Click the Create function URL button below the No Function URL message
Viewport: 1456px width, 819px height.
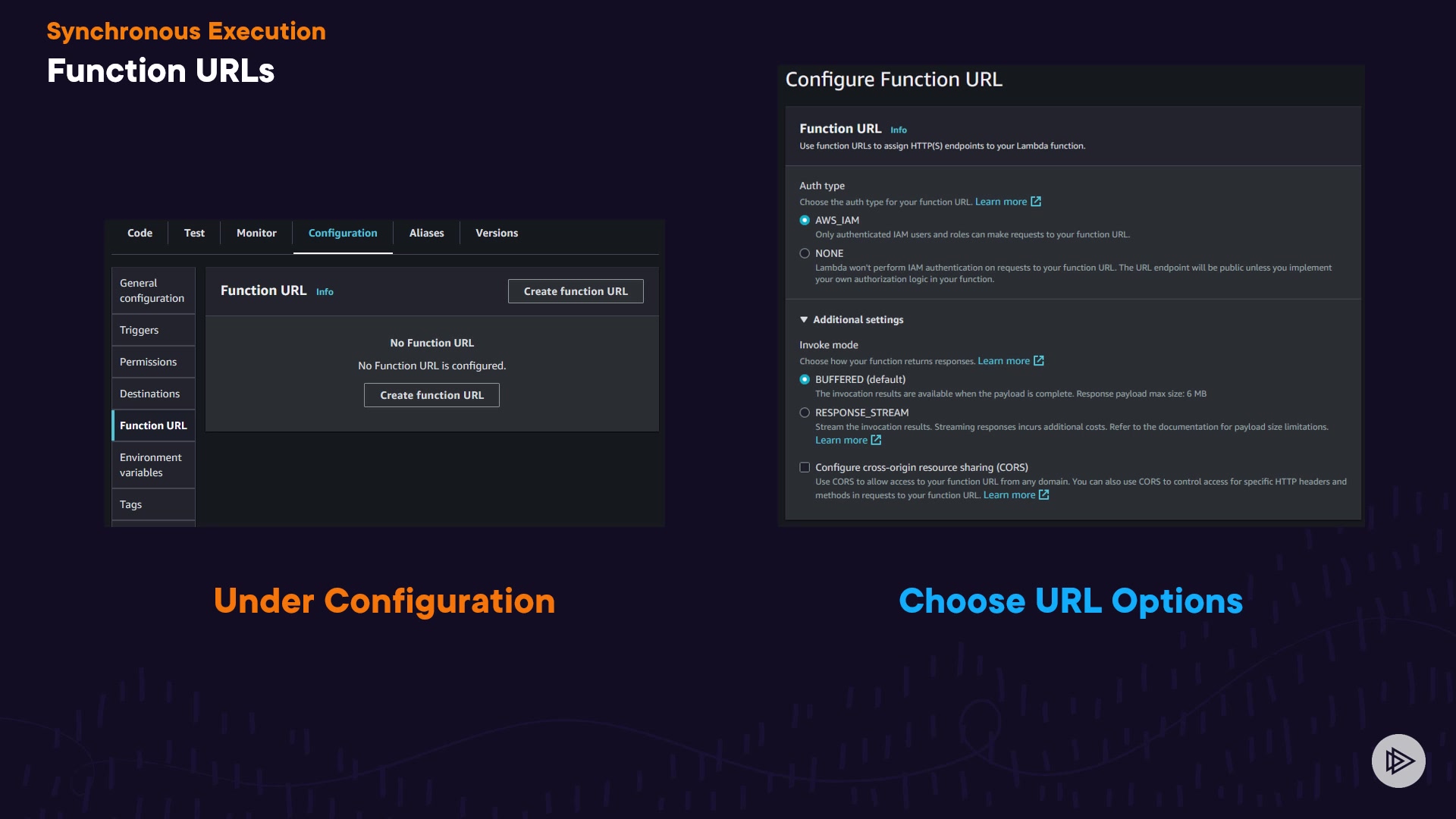(431, 396)
